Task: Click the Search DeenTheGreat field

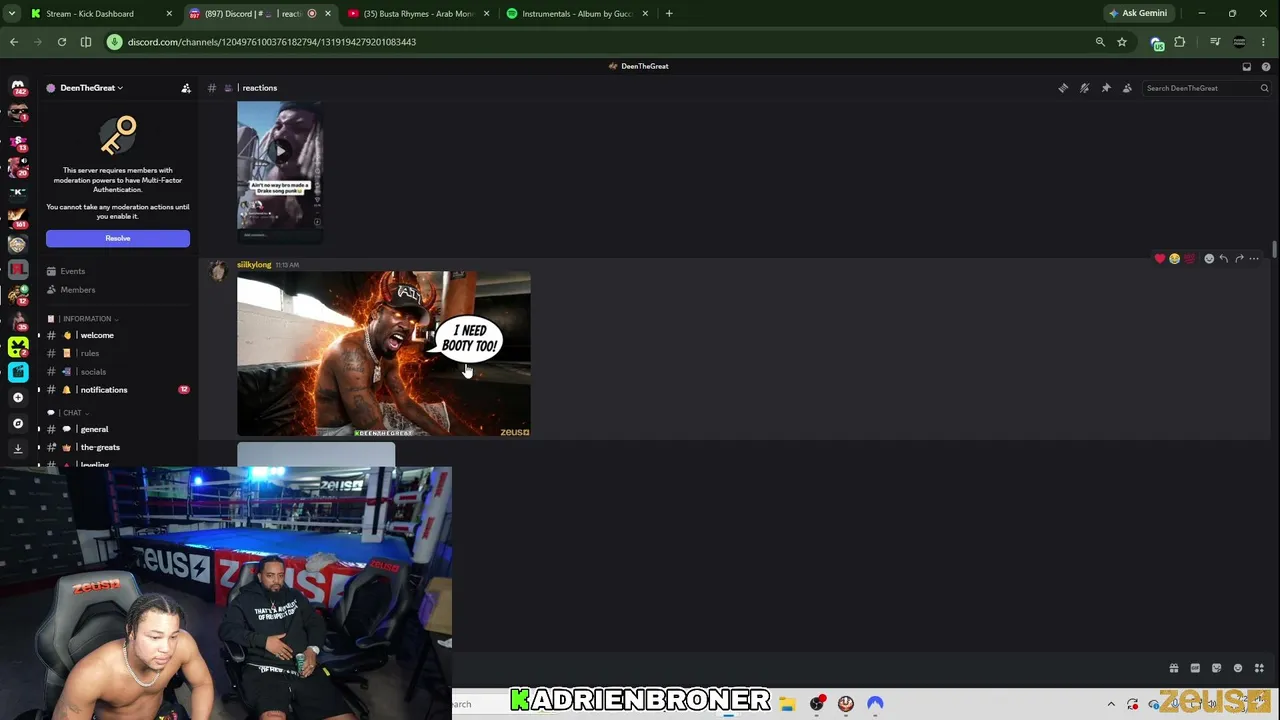Action: pyautogui.click(x=1206, y=88)
